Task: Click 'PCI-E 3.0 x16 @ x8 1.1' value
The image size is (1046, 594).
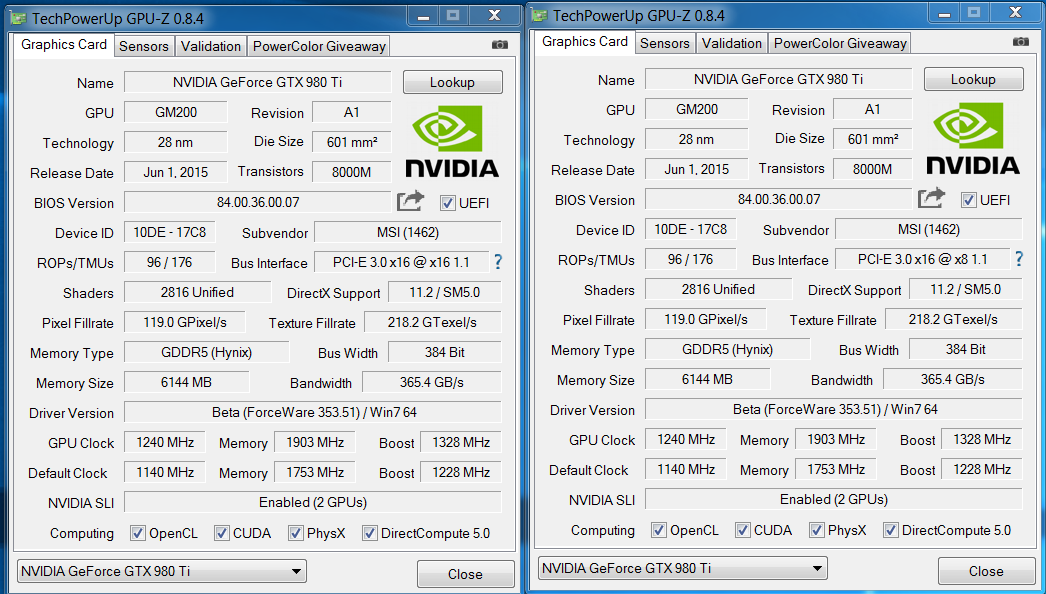Action: pos(923,259)
